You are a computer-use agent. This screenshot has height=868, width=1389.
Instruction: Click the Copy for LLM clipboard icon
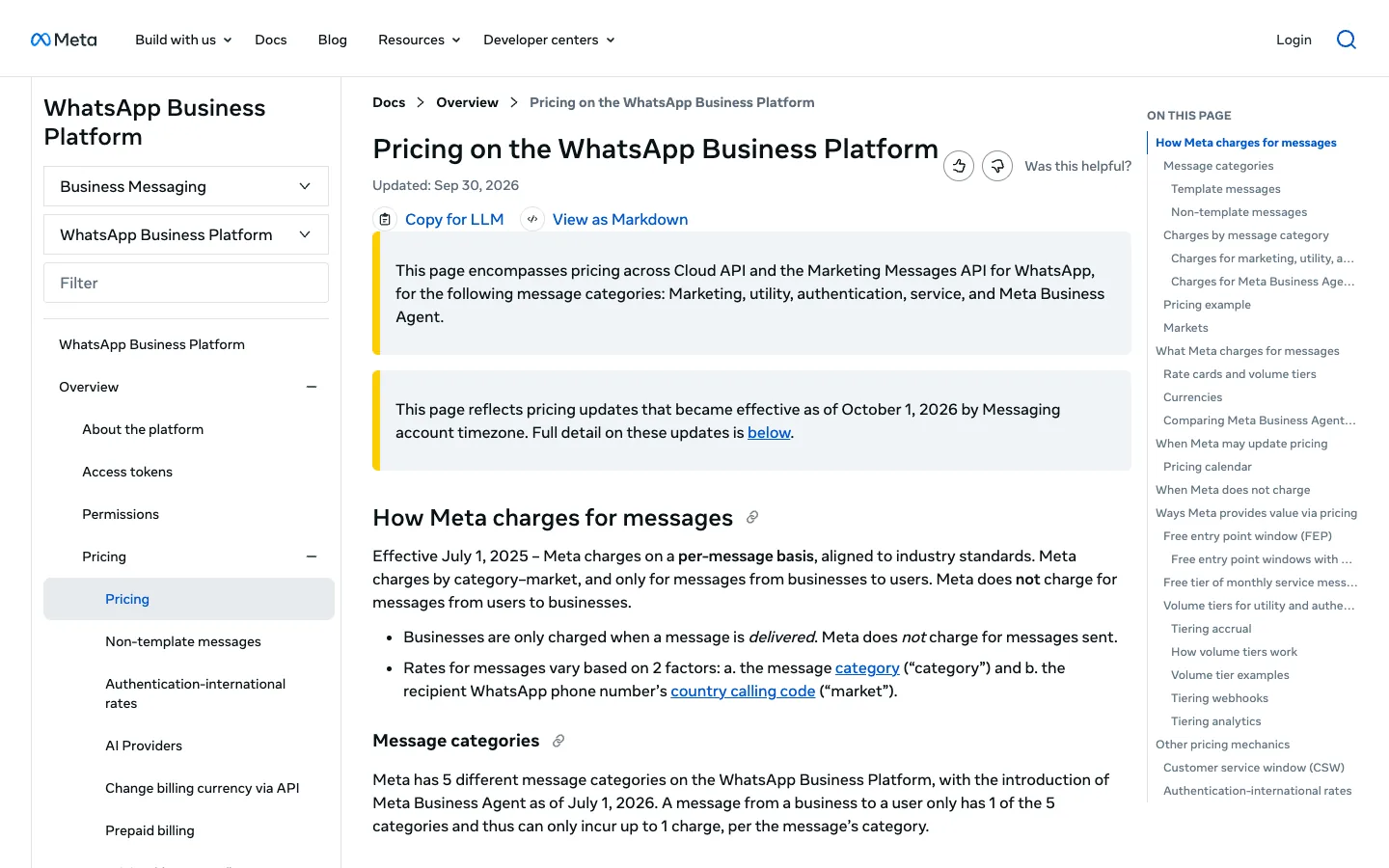pyautogui.click(x=385, y=219)
